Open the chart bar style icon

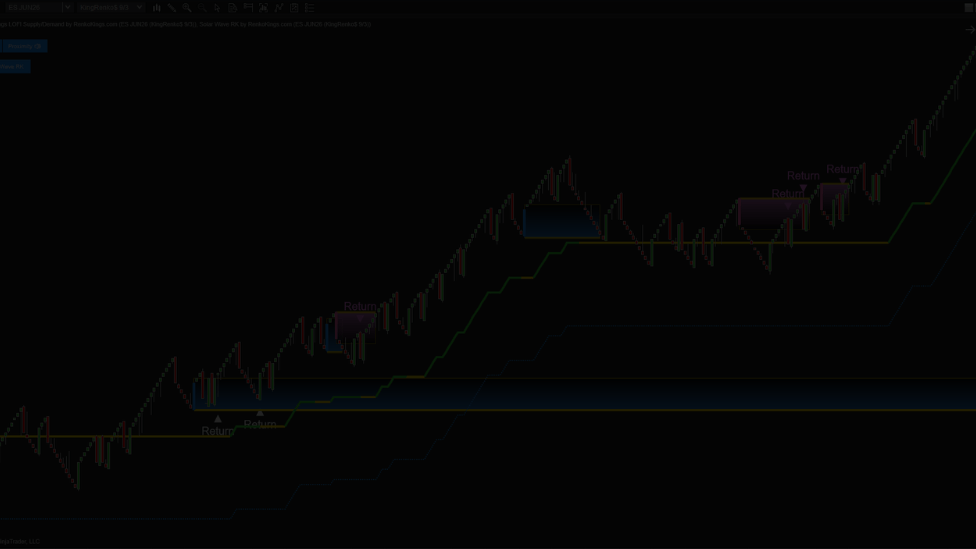pos(157,7)
